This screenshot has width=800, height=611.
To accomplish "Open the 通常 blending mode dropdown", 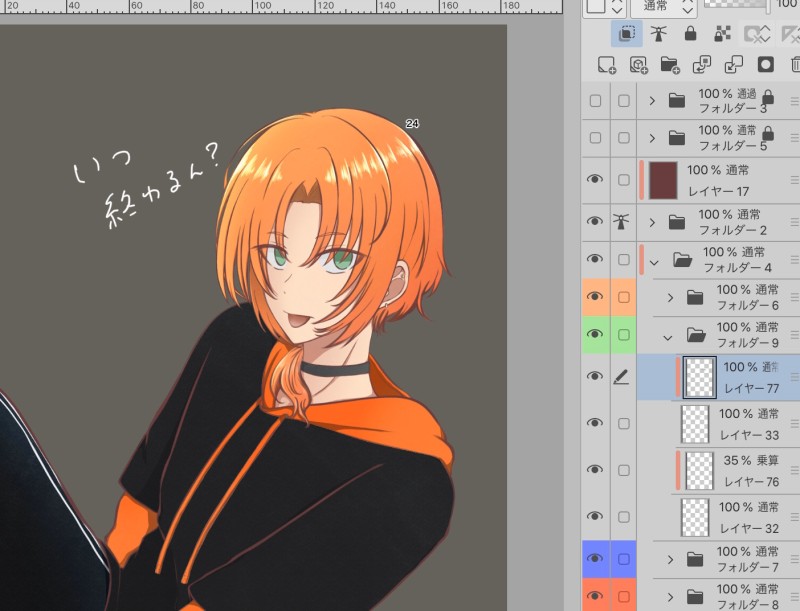I will pyautogui.click(x=664, y=7).
